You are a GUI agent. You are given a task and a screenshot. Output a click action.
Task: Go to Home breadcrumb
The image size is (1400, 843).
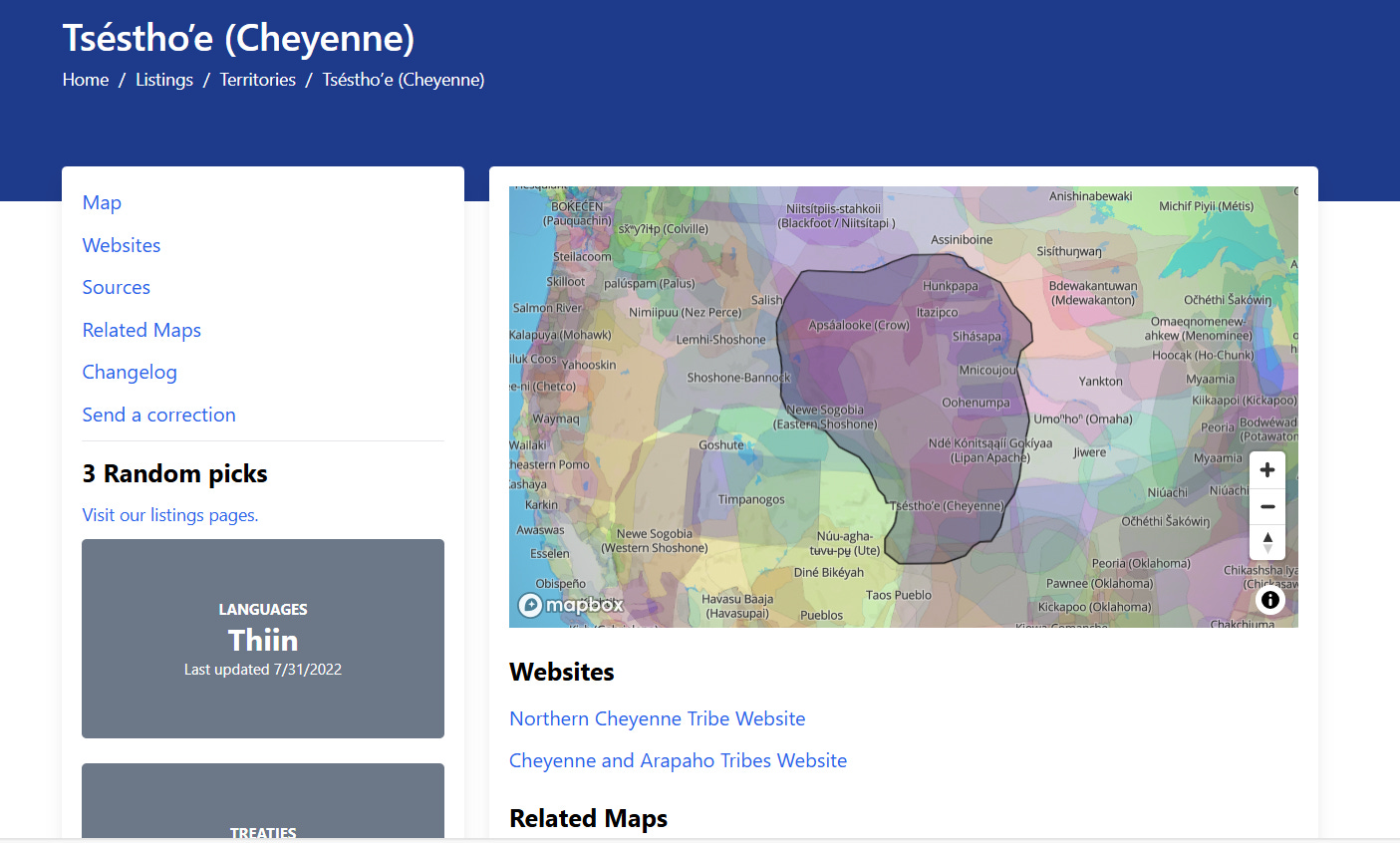[86, 80]
